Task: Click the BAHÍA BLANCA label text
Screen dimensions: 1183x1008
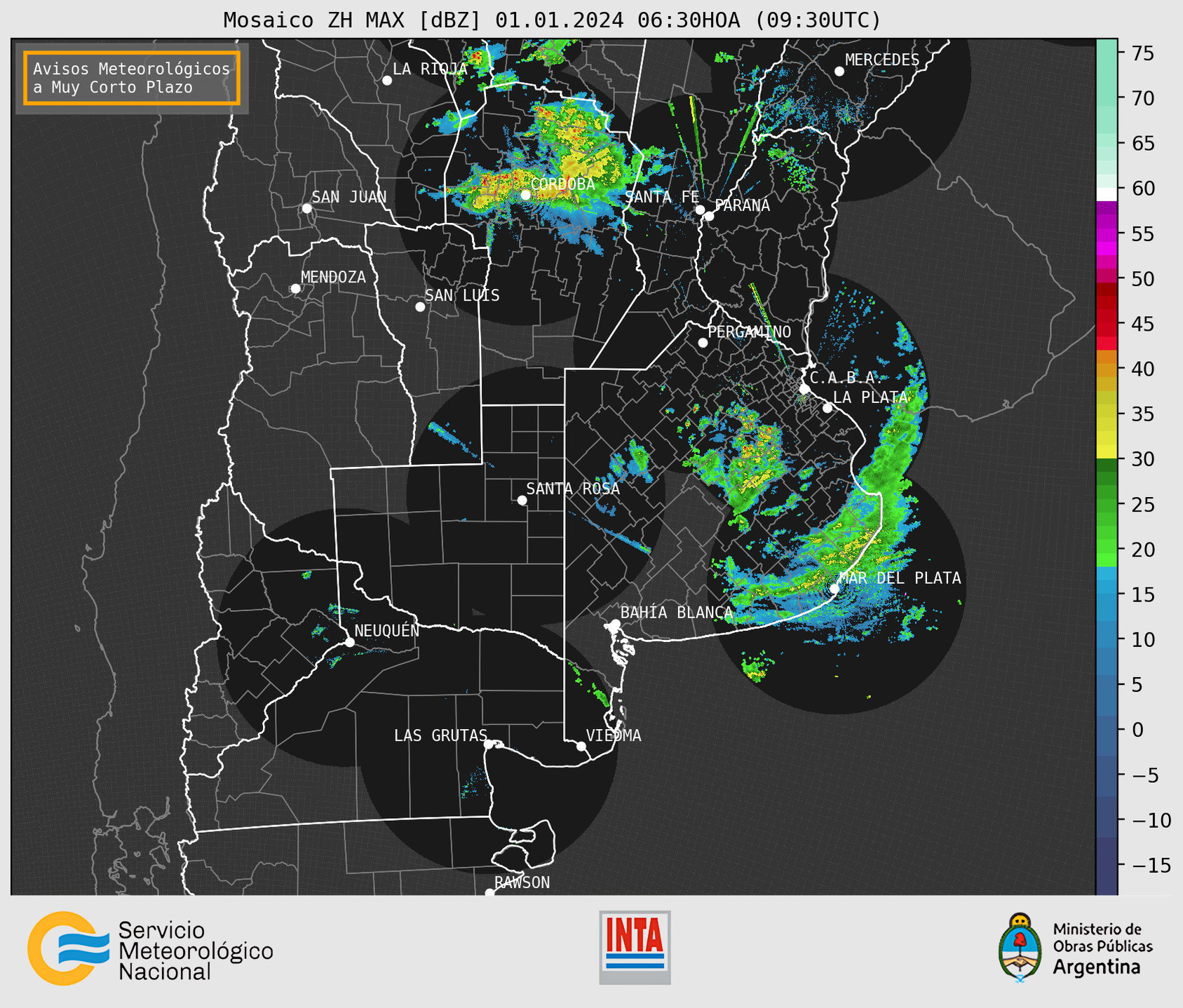Action: [676, 613]
